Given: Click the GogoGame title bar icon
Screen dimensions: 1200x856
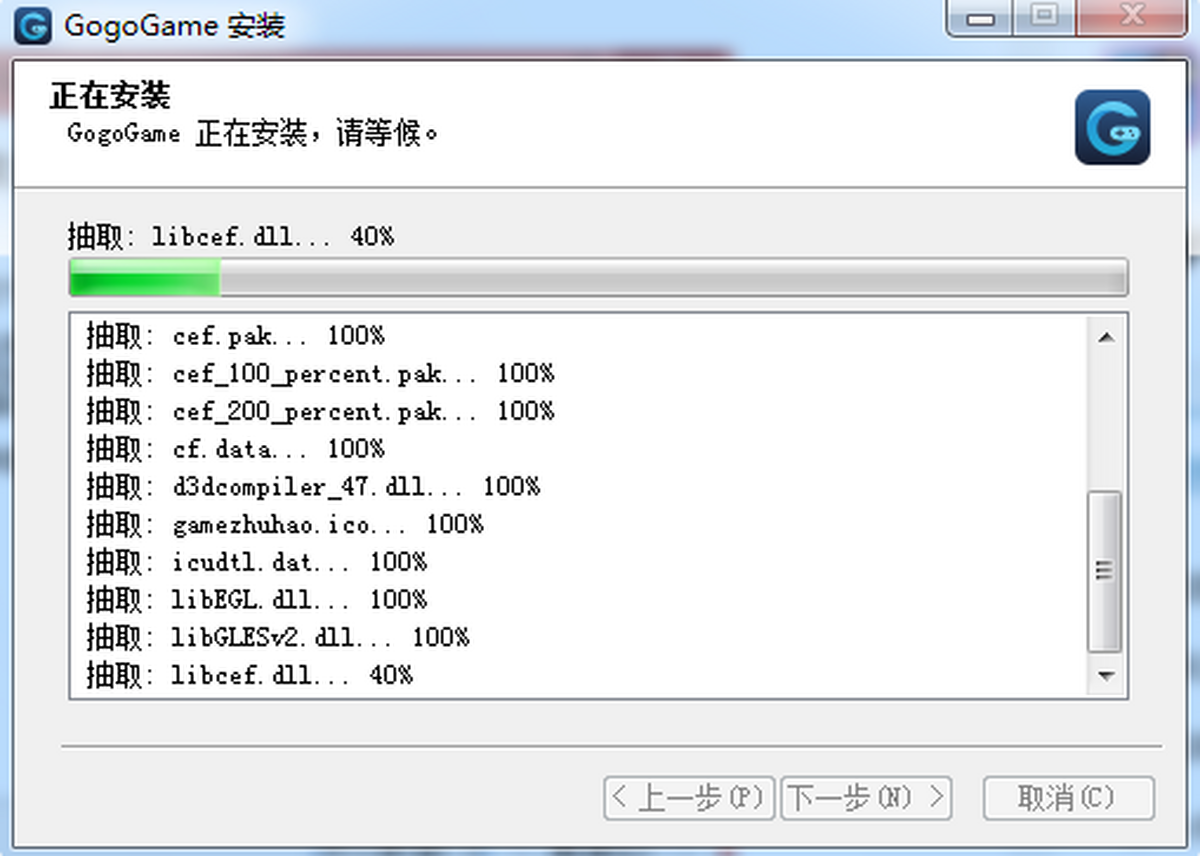Looking at the screenshot, I should pyautogui.click(x=33, y=24).
